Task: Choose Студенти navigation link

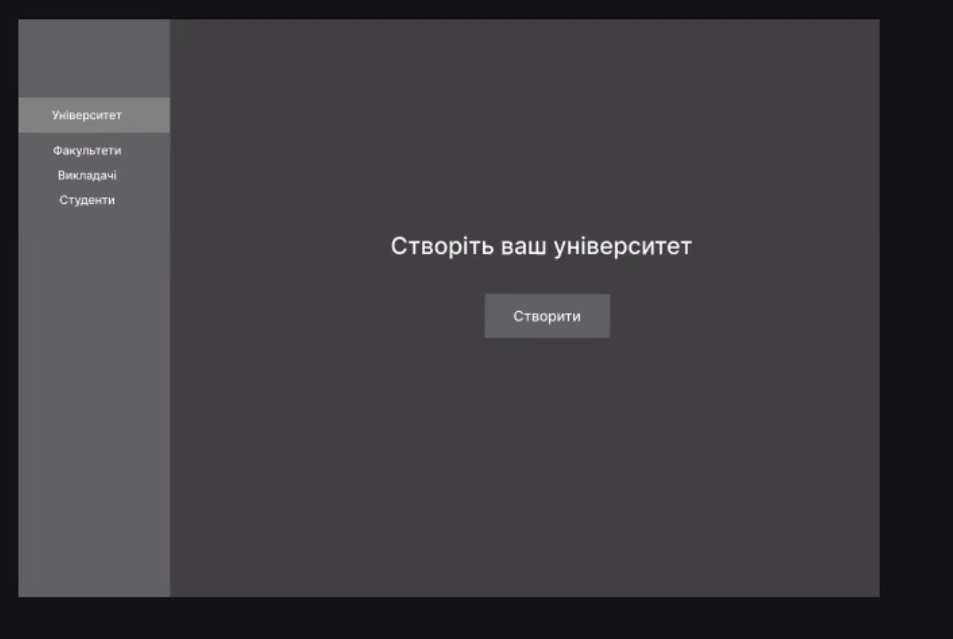Action: (87, 200)
